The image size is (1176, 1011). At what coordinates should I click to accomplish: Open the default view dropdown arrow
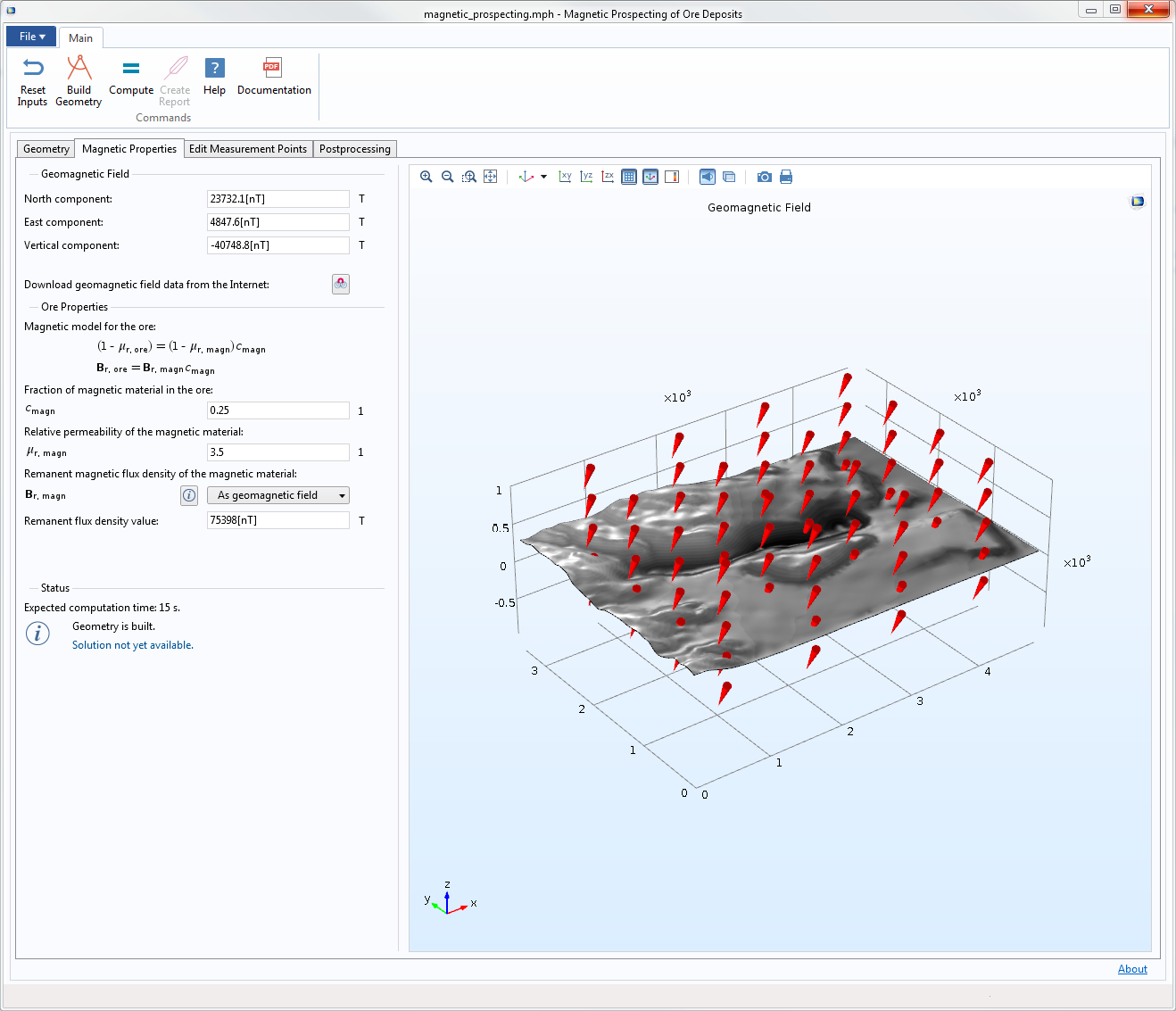(x=543, y=177)
